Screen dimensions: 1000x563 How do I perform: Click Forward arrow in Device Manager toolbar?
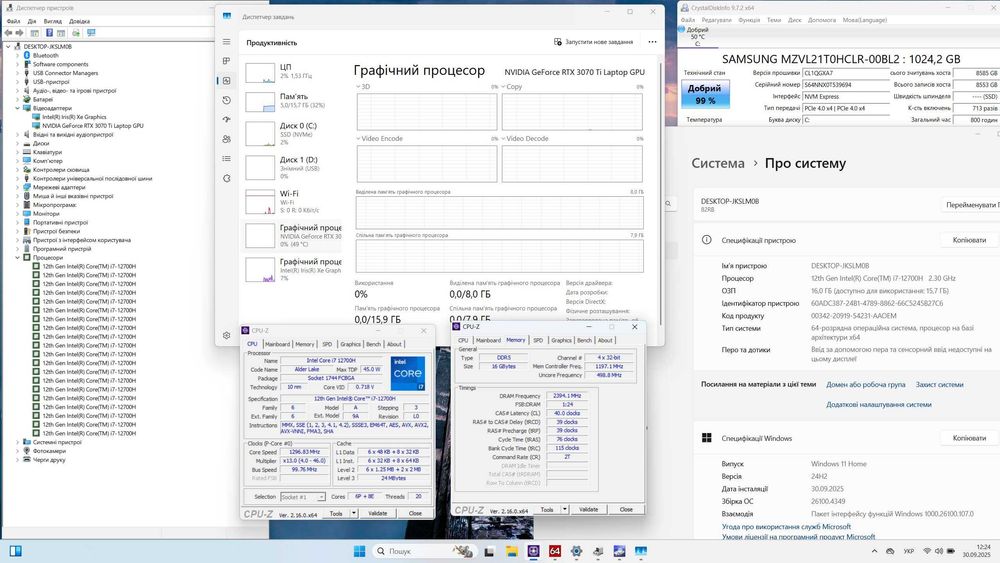tap(20, 33)
